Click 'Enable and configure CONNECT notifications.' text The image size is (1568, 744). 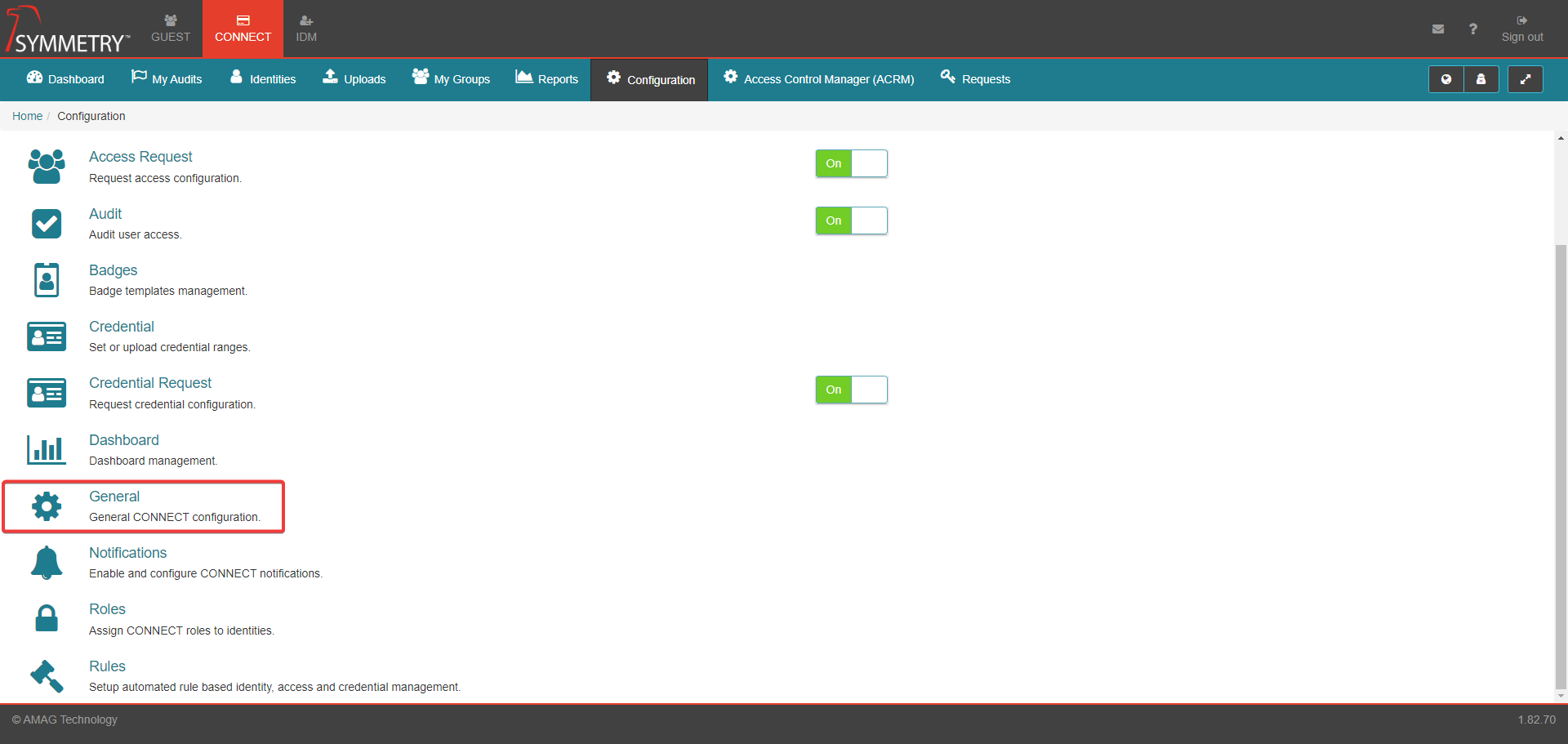click(206, 573)
